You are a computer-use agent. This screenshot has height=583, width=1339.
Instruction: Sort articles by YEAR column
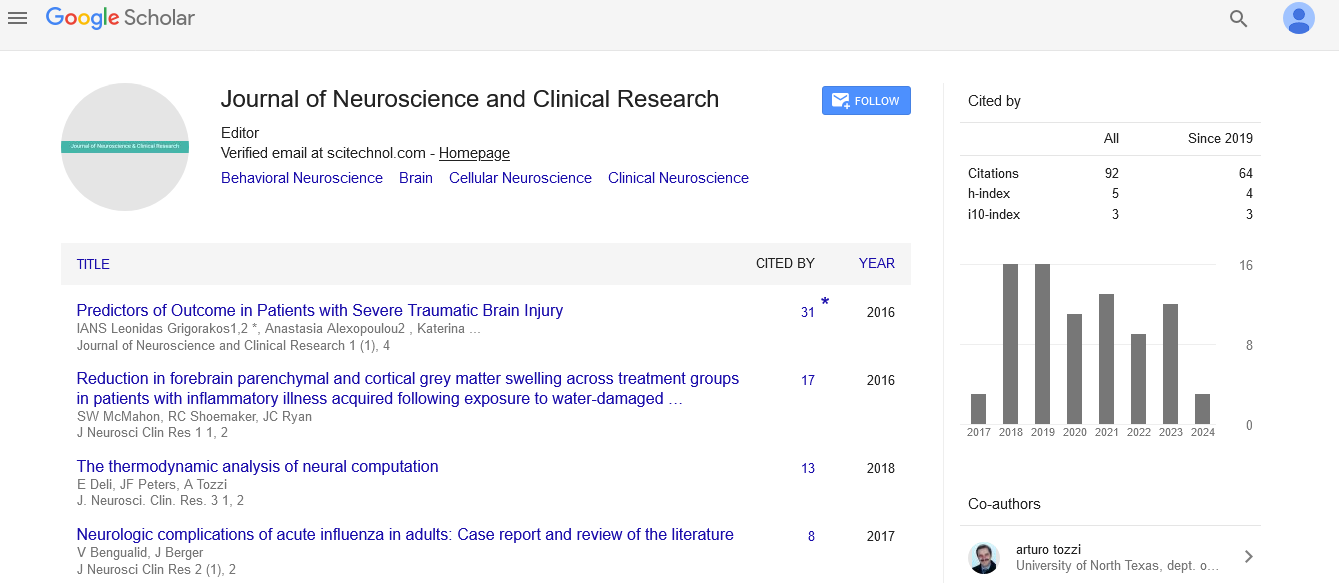point(877,264)
